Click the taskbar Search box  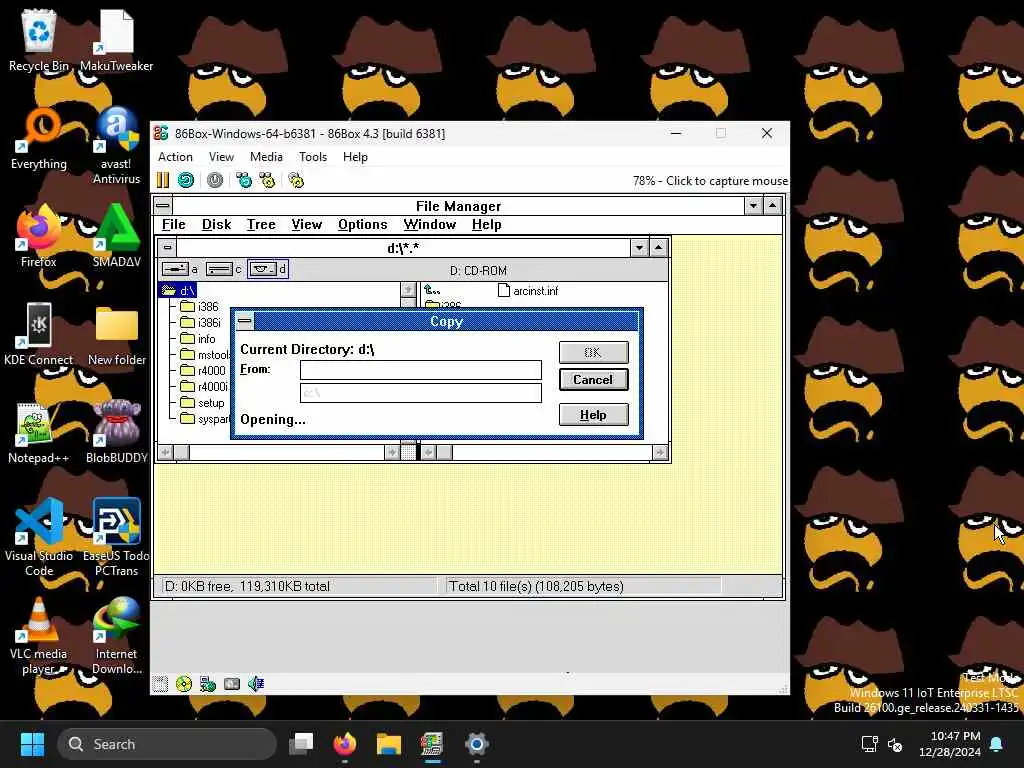tap(167, 744)
